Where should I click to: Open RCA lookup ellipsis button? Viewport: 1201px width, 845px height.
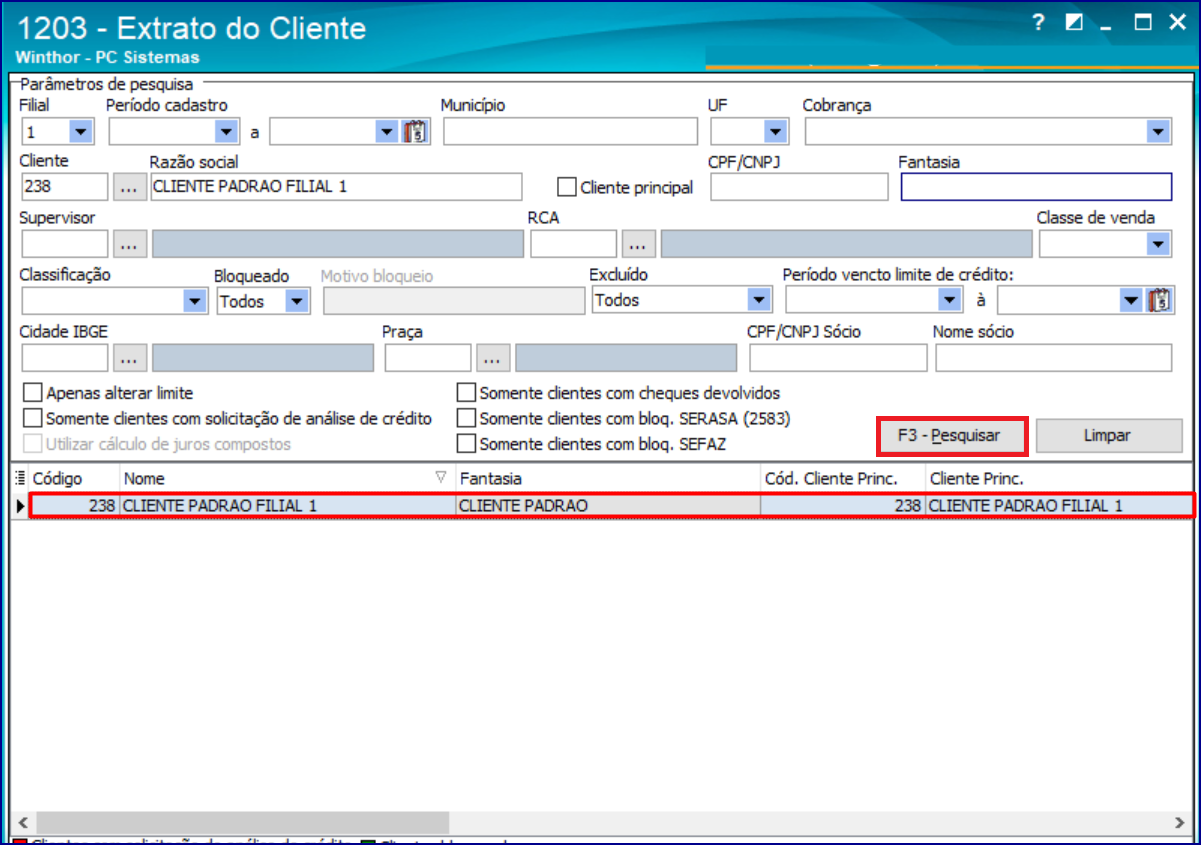(x=638, y=244)
